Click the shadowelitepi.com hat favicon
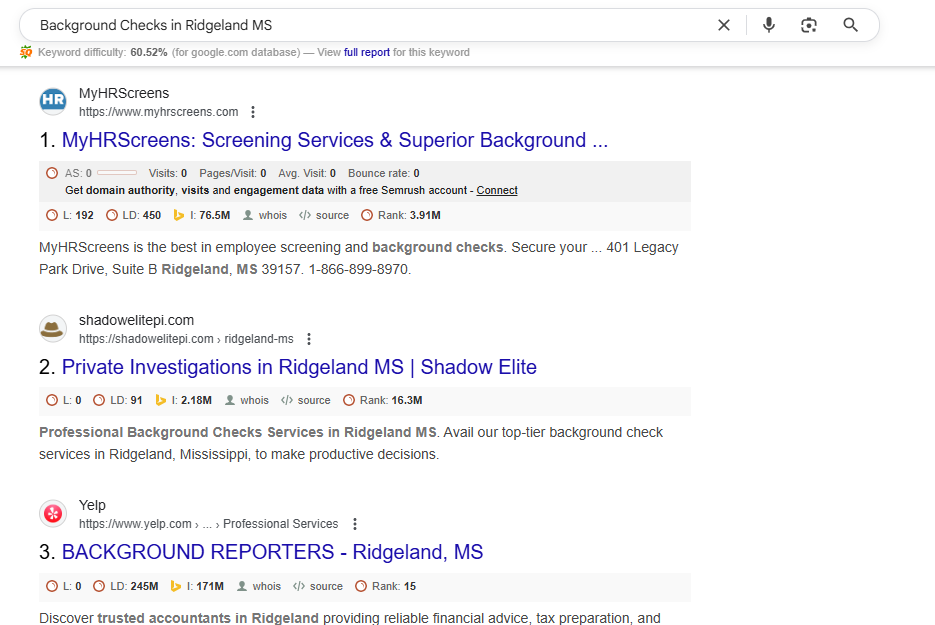The image size is (935, 625). point(52,328)
